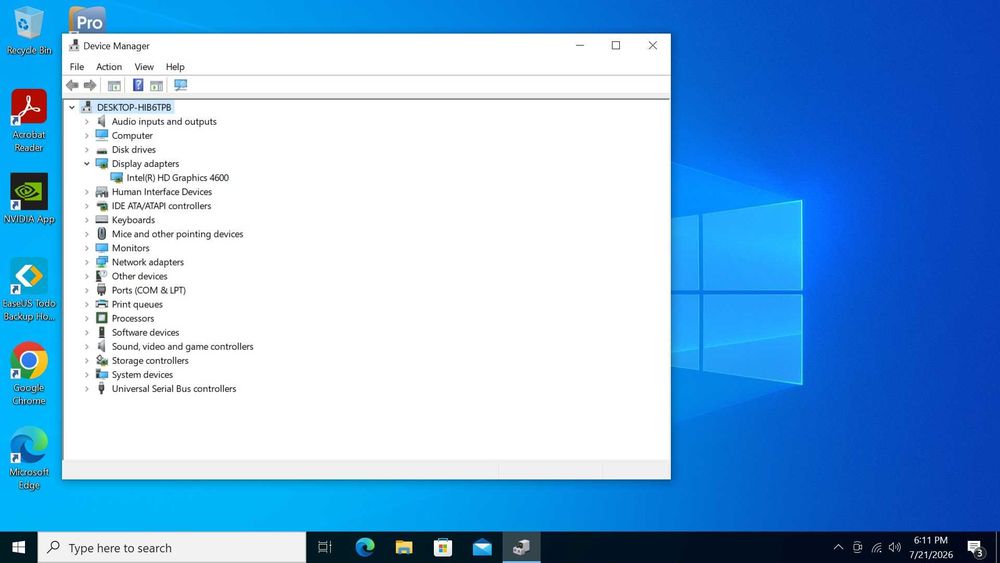1000x563 pixels.
Task: Open the Recycle Bin desktop icon
Action: tap(29, 31)
